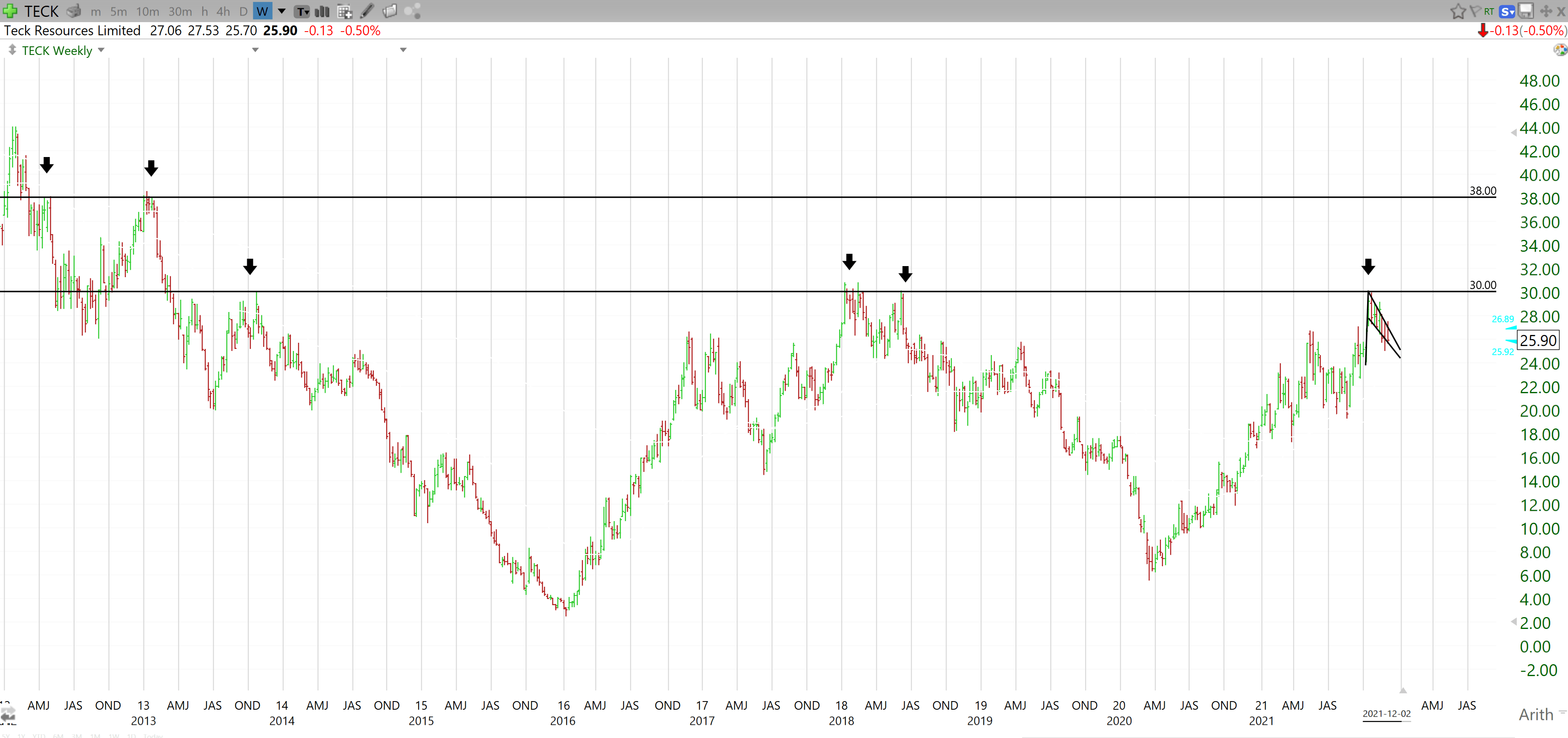Select the pencil drawing tool
This screenshot has width=1568, height=738.
pyautogui.click(x=367, y=11)
